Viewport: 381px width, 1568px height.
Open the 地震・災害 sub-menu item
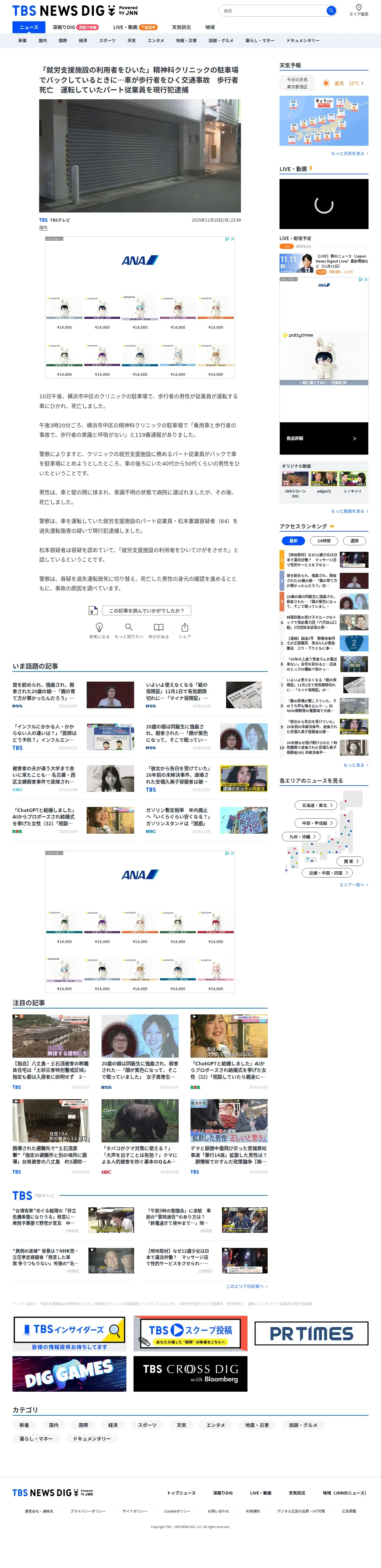click(187, 40)
